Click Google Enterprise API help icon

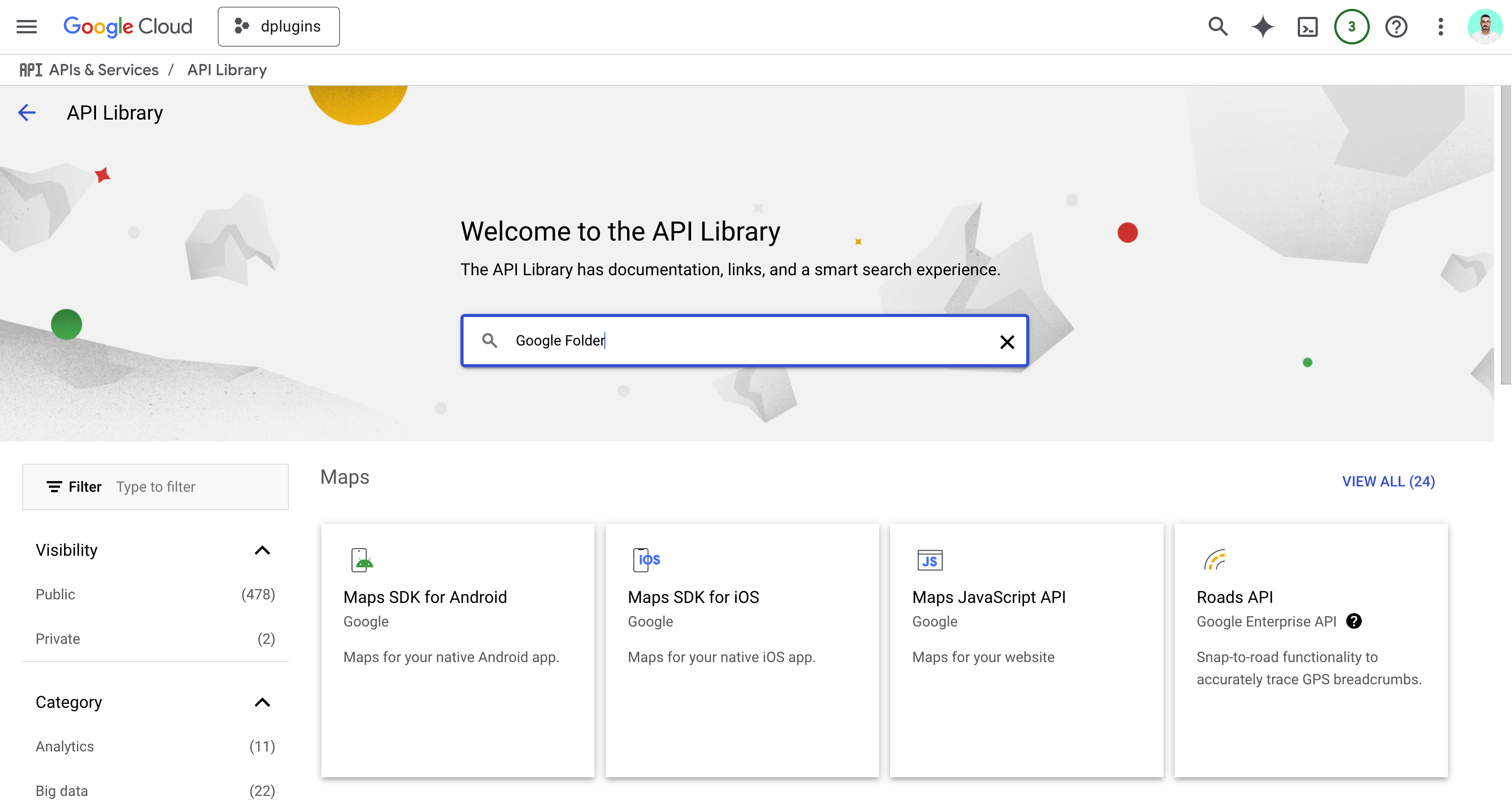(x=1353, y=621)
